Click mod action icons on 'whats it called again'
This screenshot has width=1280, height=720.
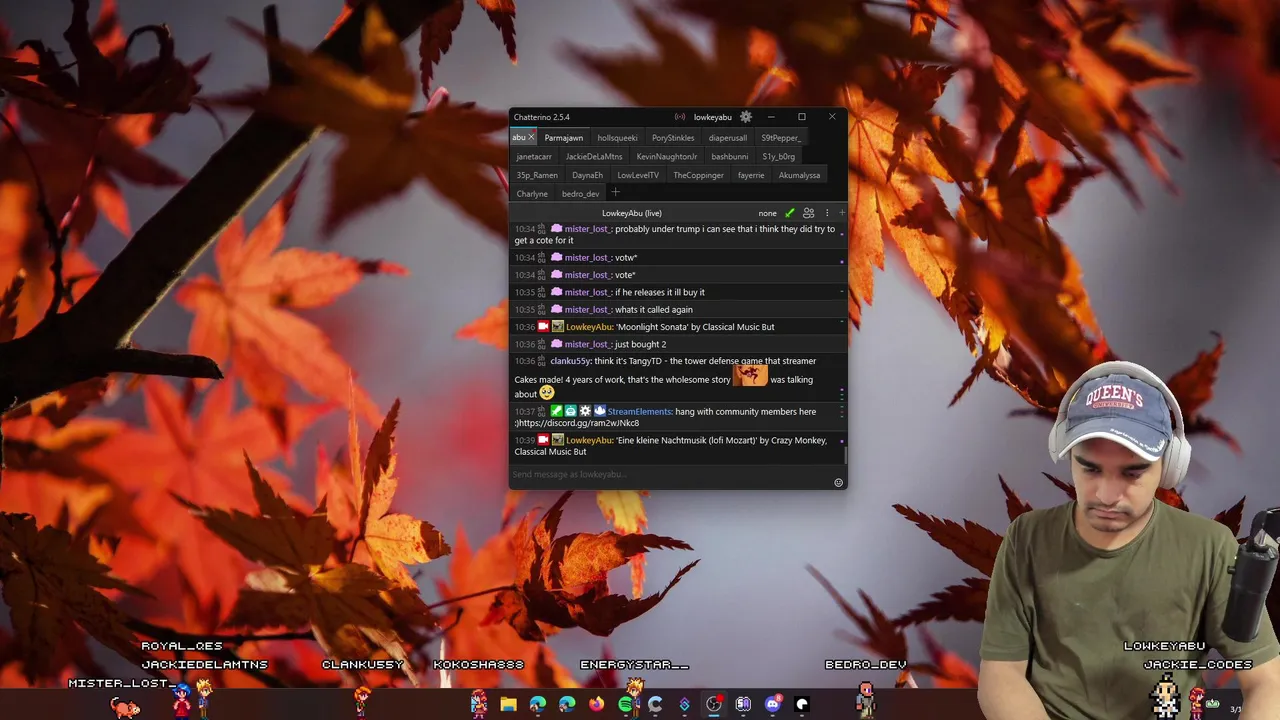coord(542,309)
